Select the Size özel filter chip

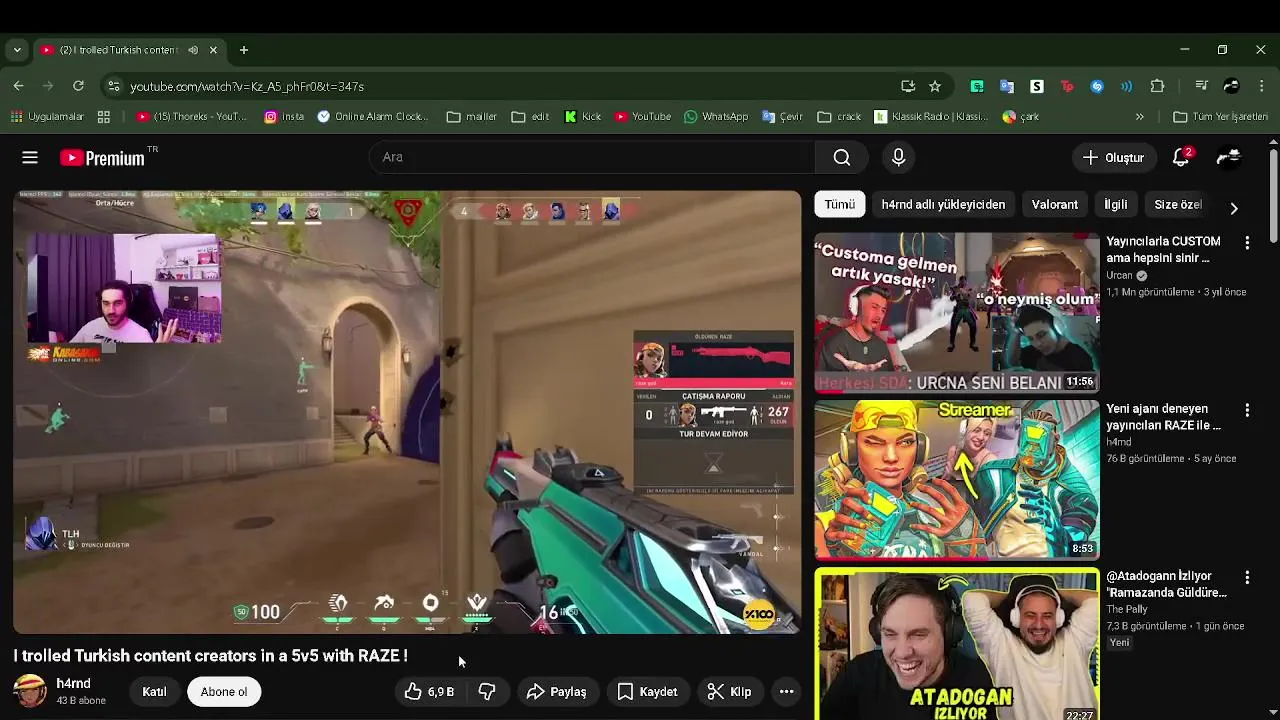coord(1178,204)
